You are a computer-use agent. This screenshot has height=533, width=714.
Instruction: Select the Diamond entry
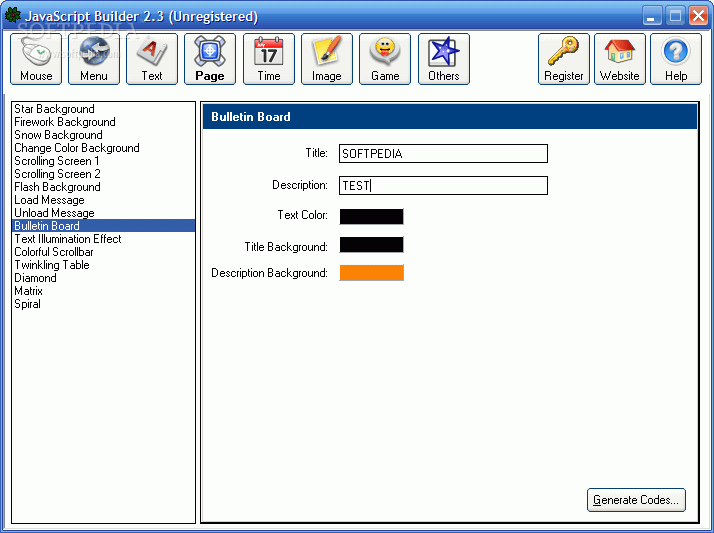(103, 278)
